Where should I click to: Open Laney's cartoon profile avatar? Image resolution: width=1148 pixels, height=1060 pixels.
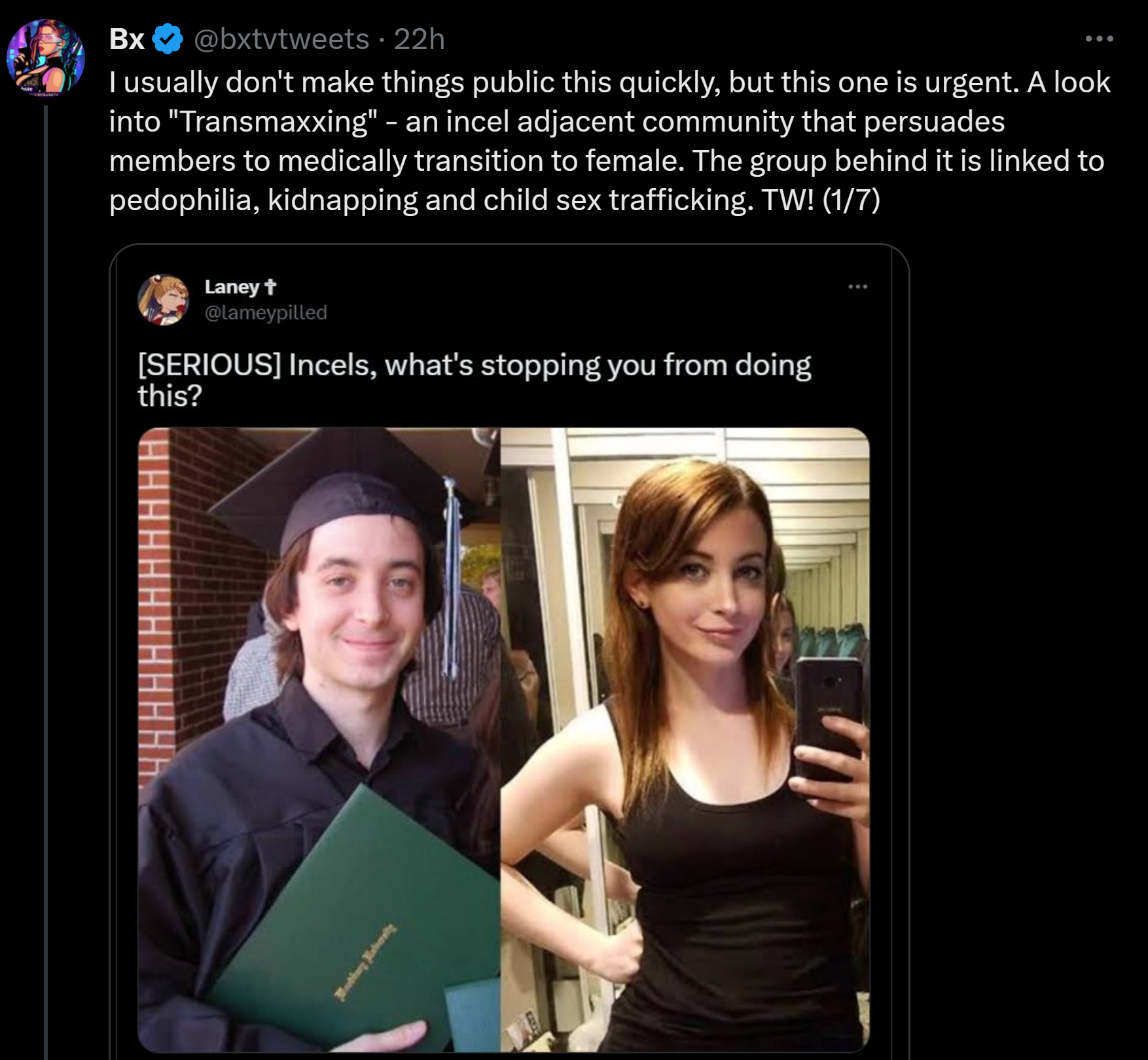[164, 299]
